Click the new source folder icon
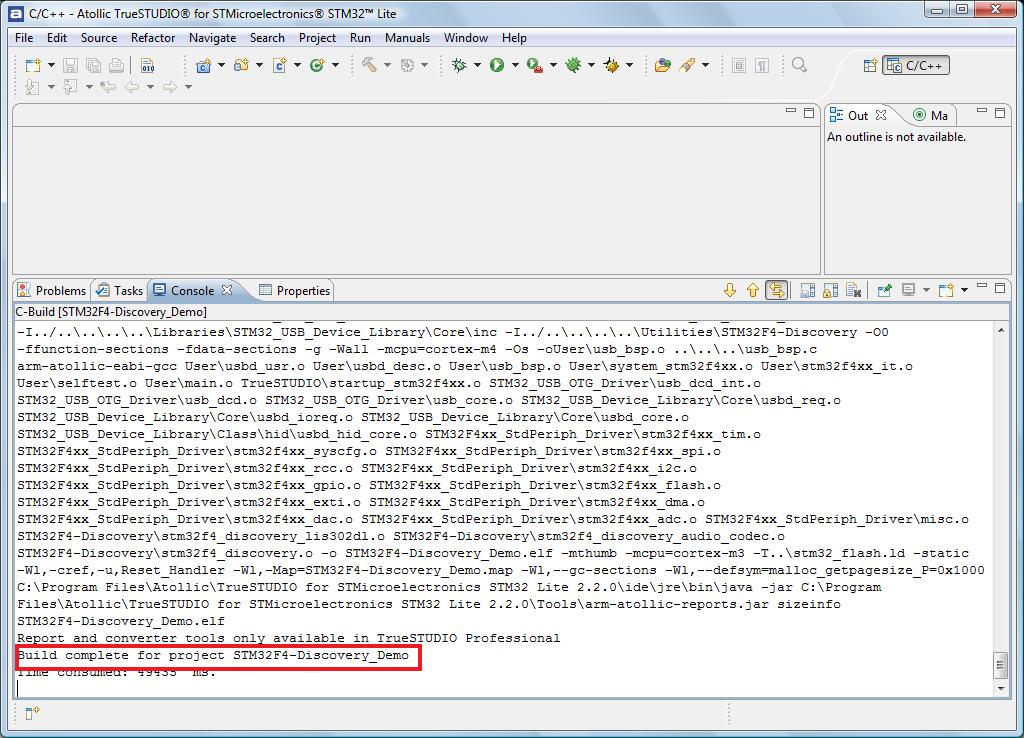The width and height of the screenshot is (1024, 738). point(242,65)
